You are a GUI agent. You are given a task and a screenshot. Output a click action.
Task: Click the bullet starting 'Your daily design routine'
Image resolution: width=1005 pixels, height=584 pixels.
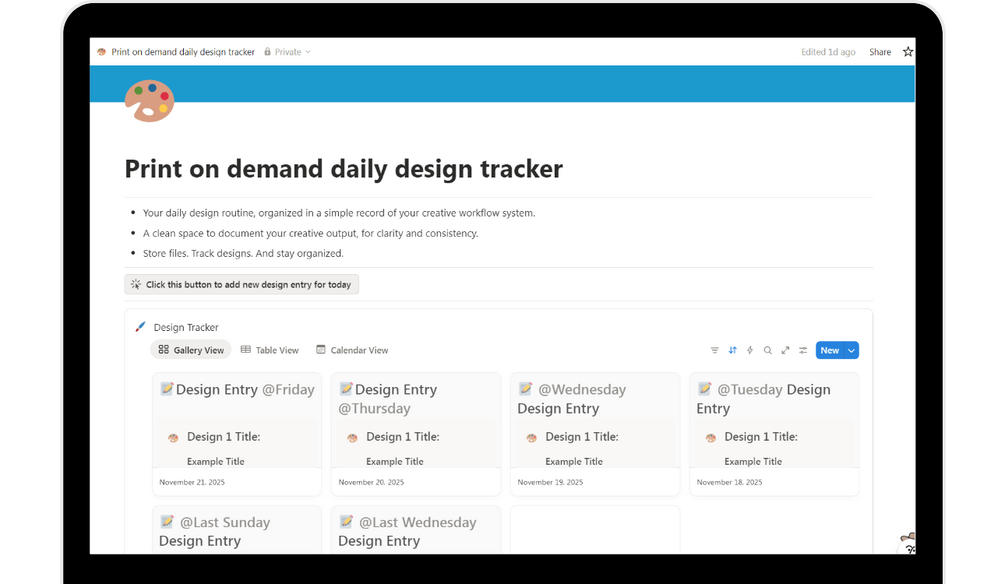tap(338, 213)
